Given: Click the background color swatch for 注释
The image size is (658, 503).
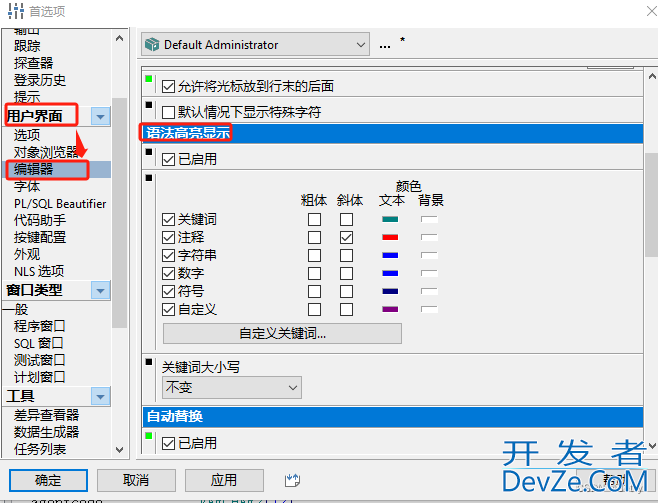Looking at the screenshot, I should pyautogui.click(x=429, y=237).
